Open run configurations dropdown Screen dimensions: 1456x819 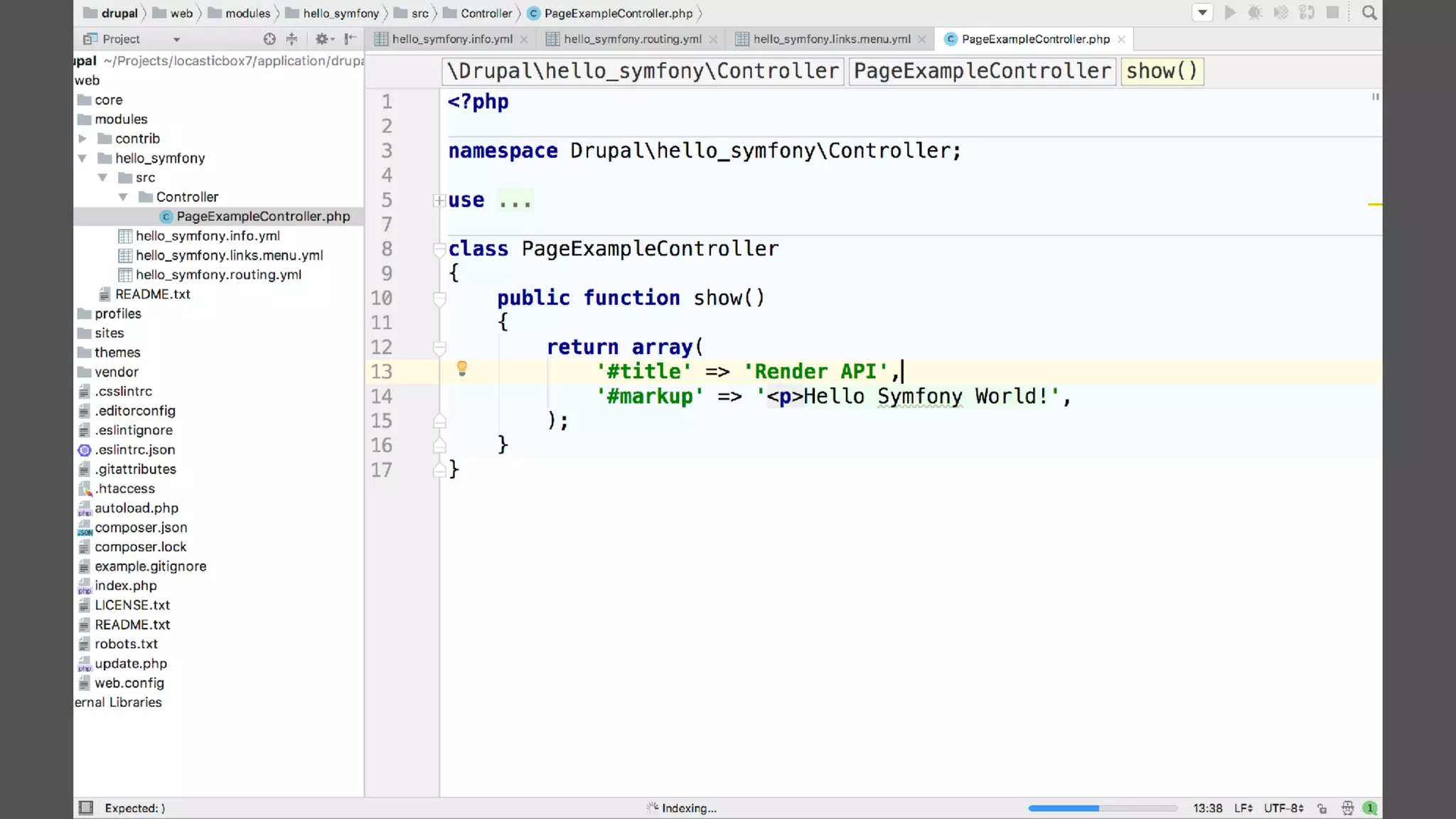coord(1202,13)
